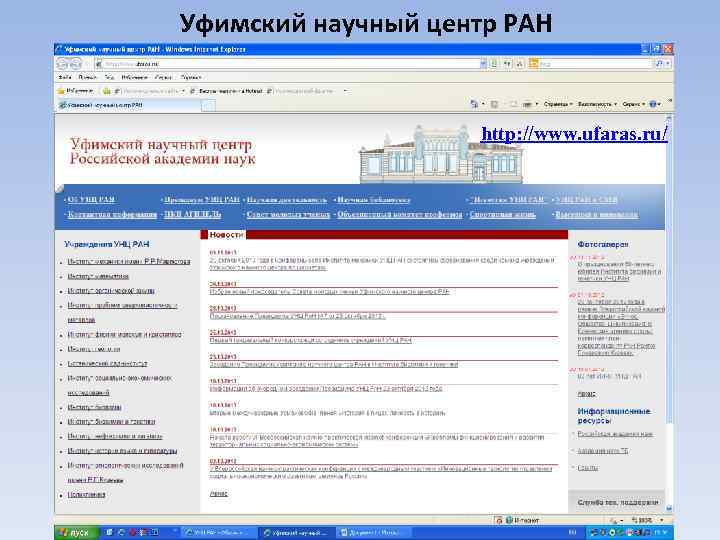Click the browser Back arrow button
The image size is (720, 540).
click(x=63, y=64)
